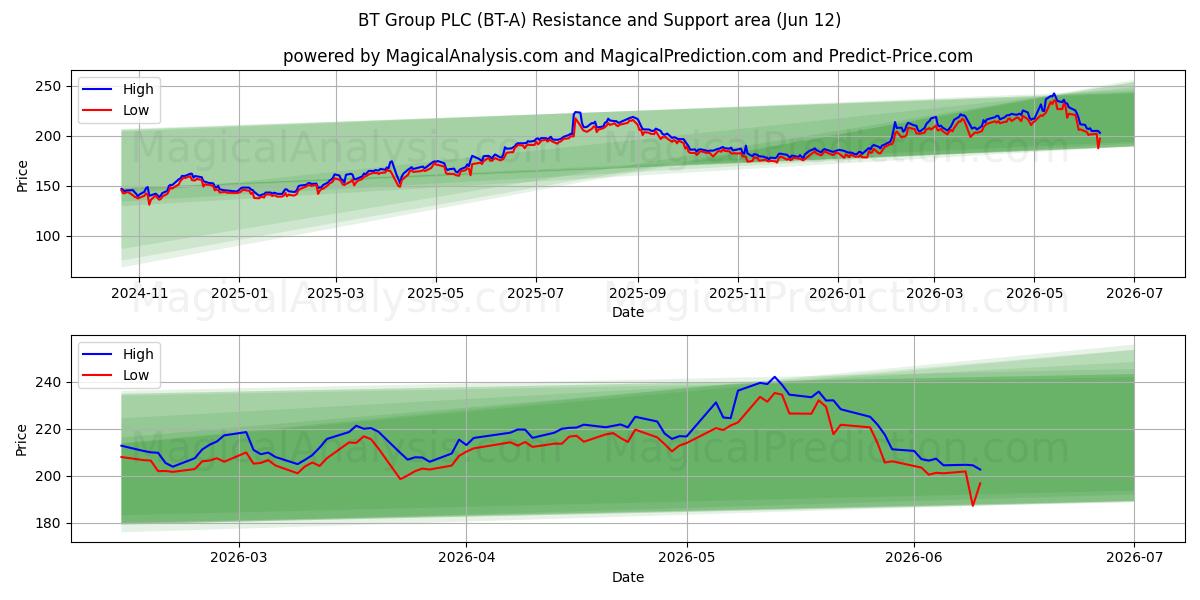The width and height of the screenshot is (1200, 600).
Task: Click the '2026-07' tick label in the top chart
Action: [x=1134, y=294]
